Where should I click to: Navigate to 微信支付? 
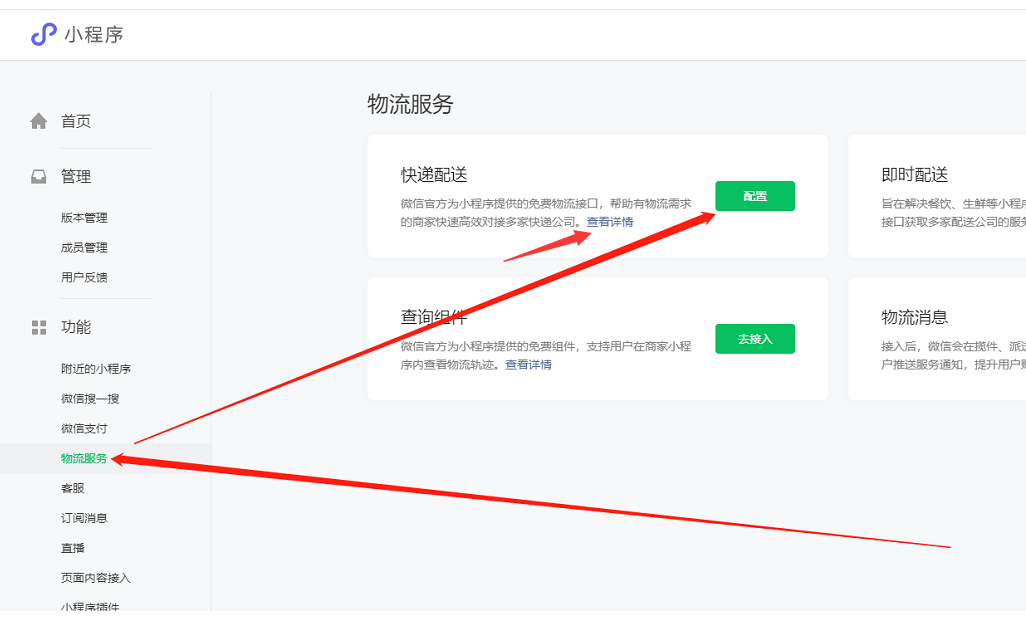[x=84, y=429]
